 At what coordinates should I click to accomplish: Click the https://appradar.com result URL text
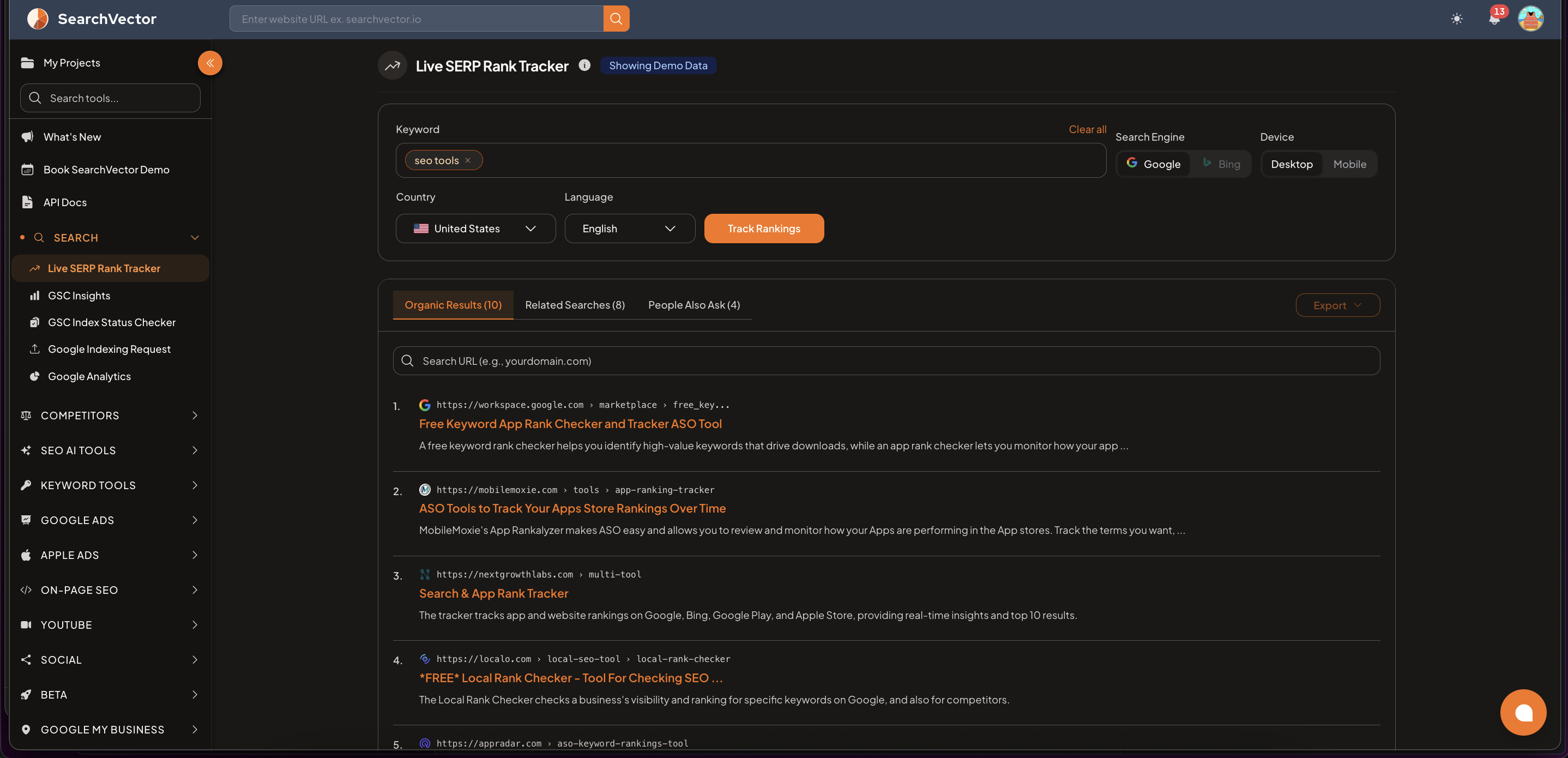pos(562,743)
